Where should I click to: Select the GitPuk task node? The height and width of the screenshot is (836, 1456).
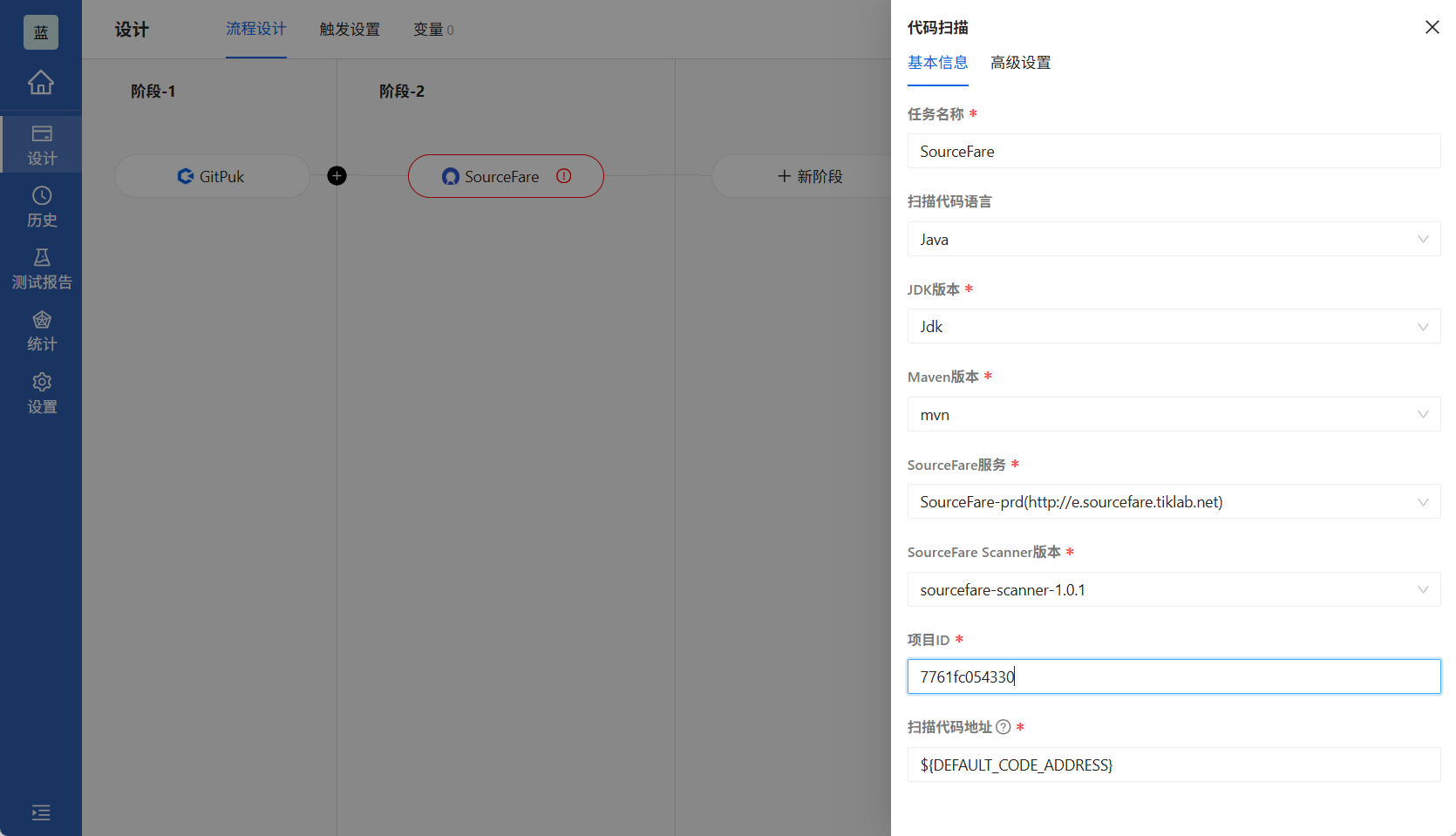(212, 176)
